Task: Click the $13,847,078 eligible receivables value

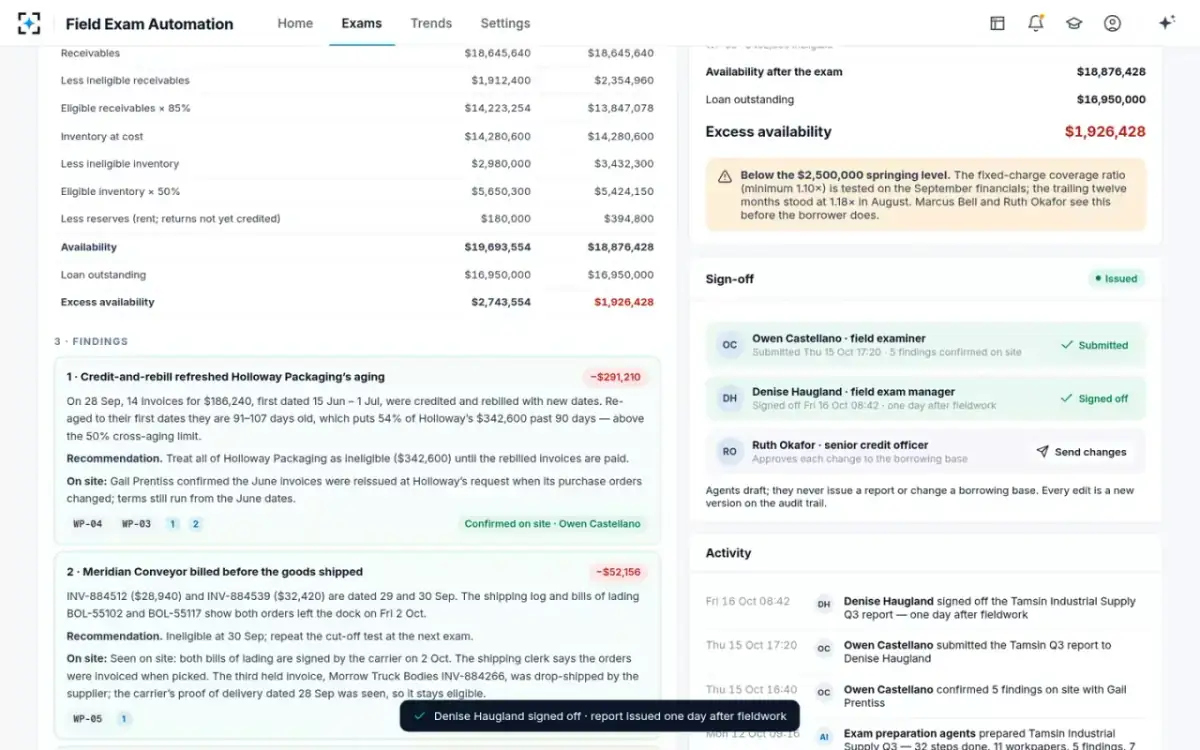Action: [x=621, y=108]
